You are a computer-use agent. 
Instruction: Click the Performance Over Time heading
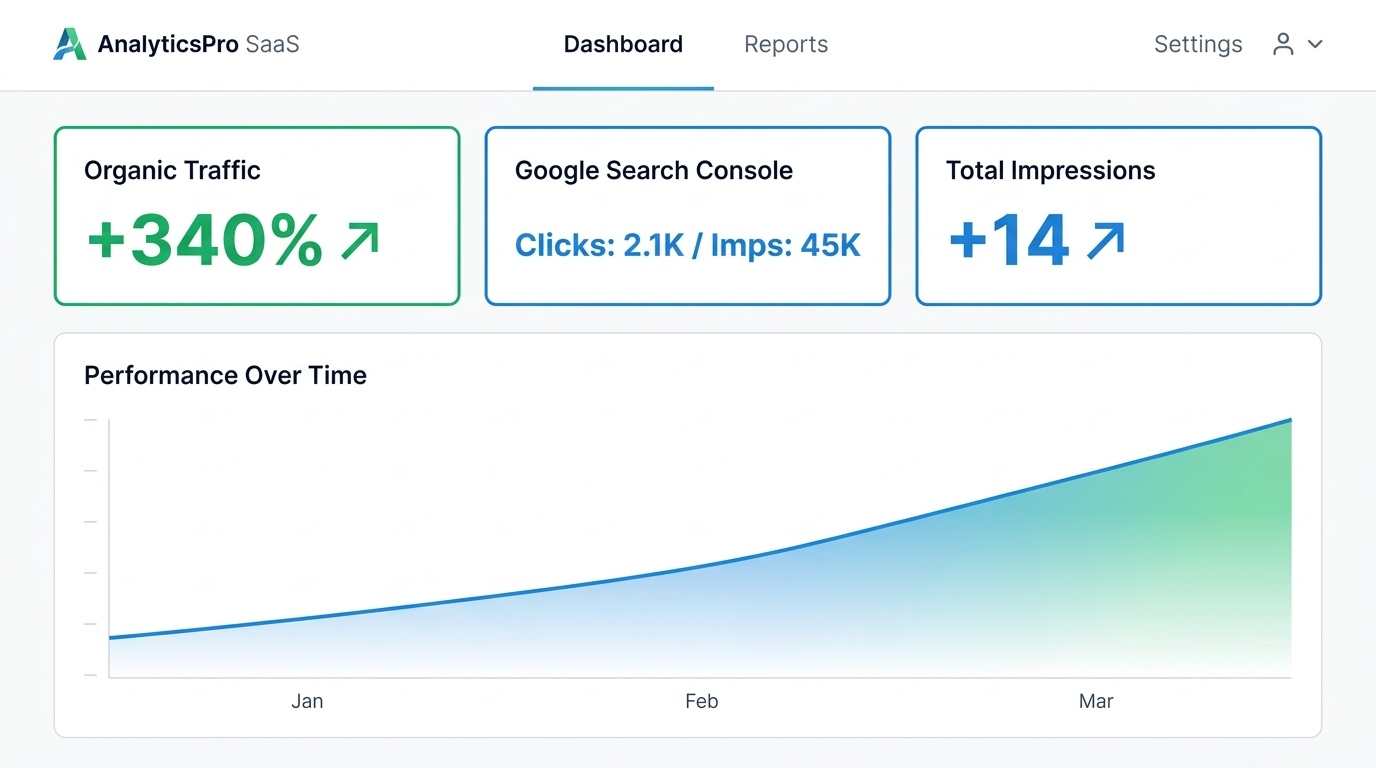pos(225,375)
